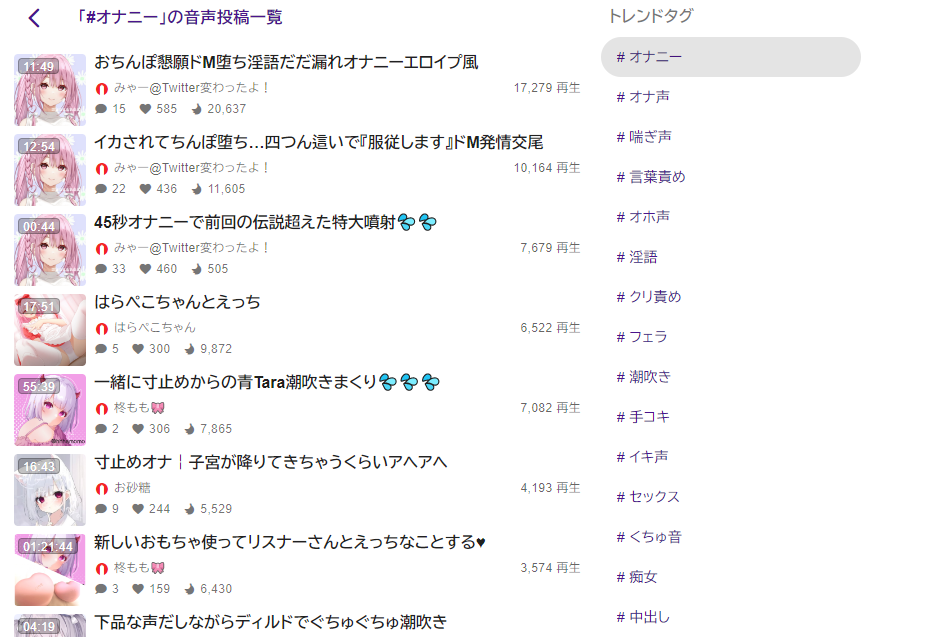Open comments via the icon showing 33
Image resolution: width=928 pixels, height=637 pixels.
[101, 269]
